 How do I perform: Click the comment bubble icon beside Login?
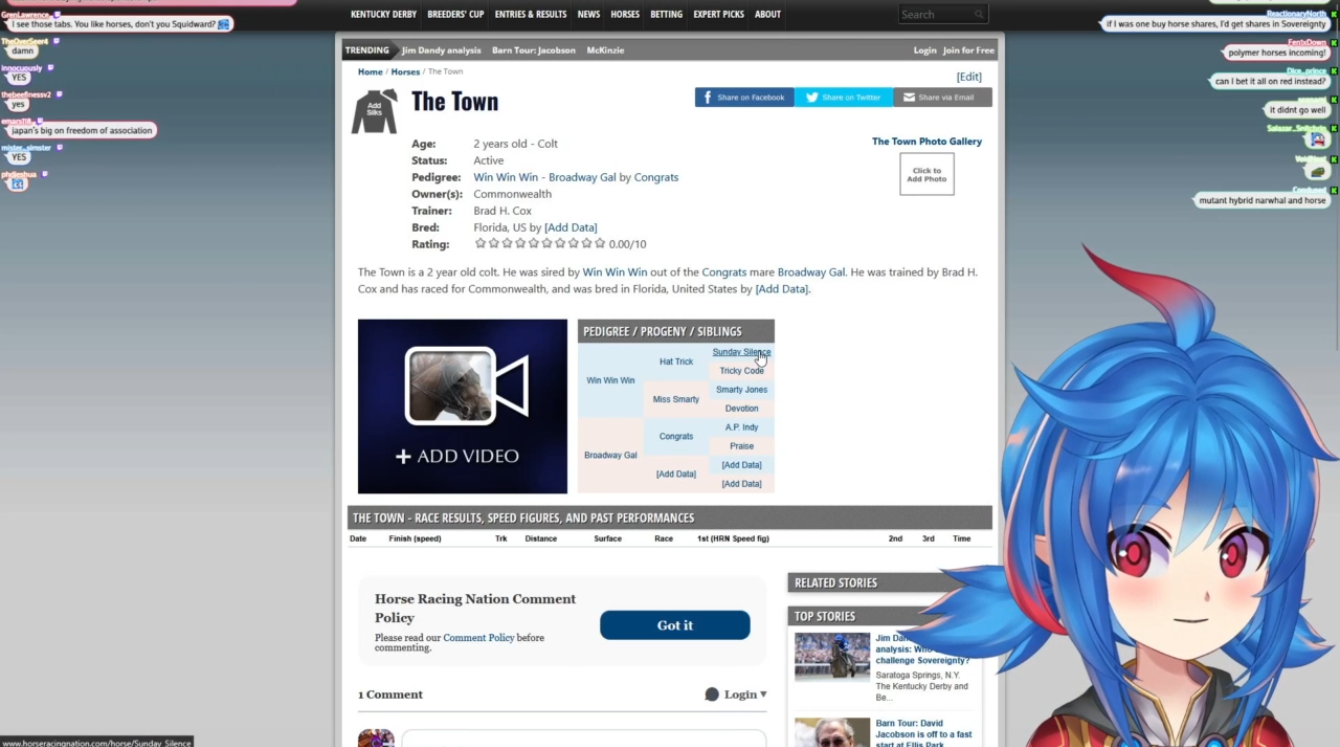click(x=712, y=694)
